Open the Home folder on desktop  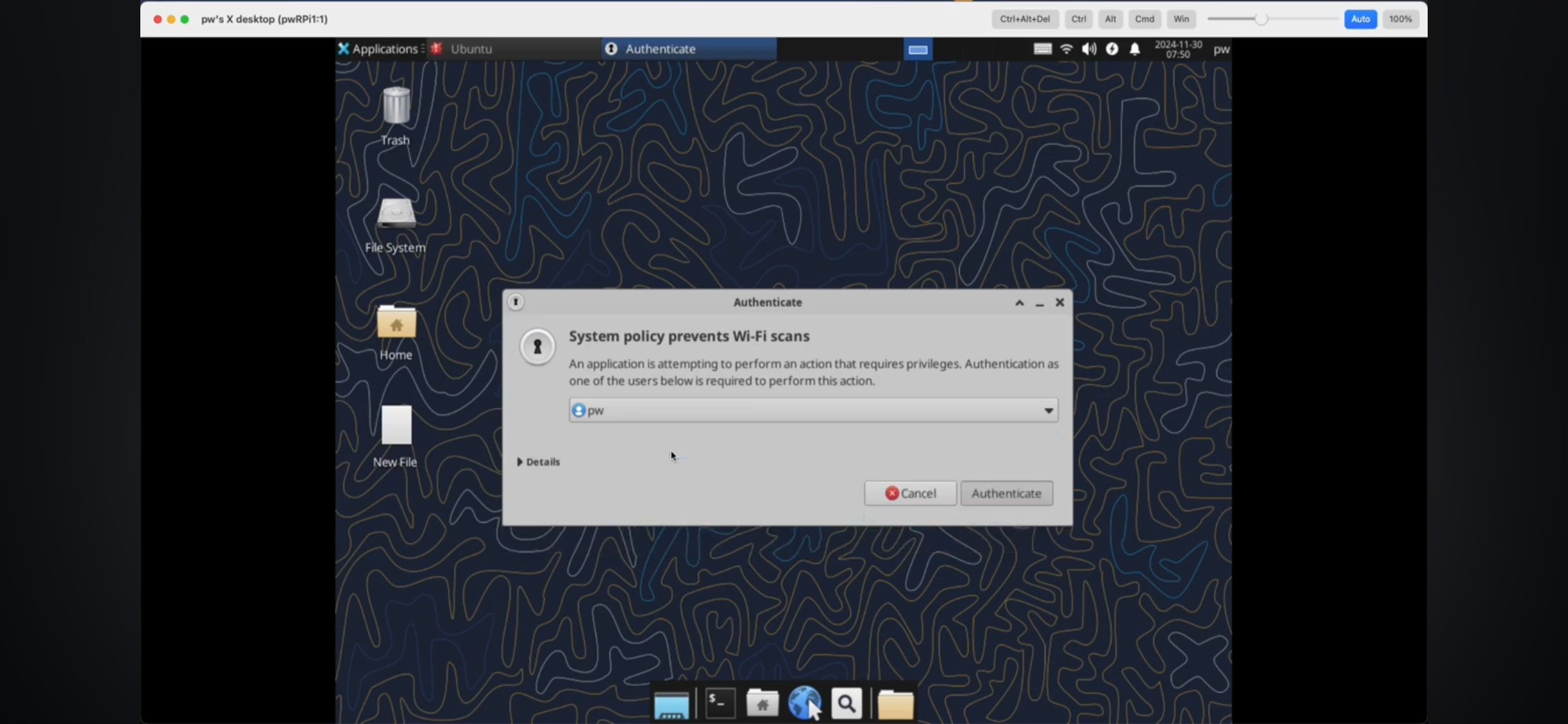[x=396, y=322]
